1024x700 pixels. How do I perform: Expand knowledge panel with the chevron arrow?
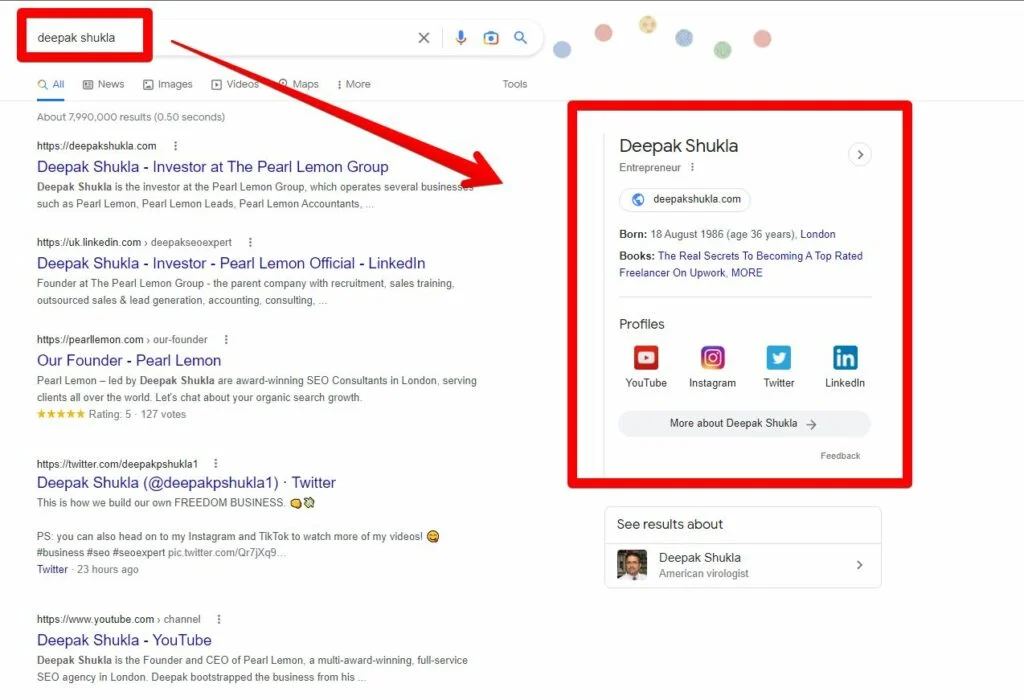tap(860, 155)
